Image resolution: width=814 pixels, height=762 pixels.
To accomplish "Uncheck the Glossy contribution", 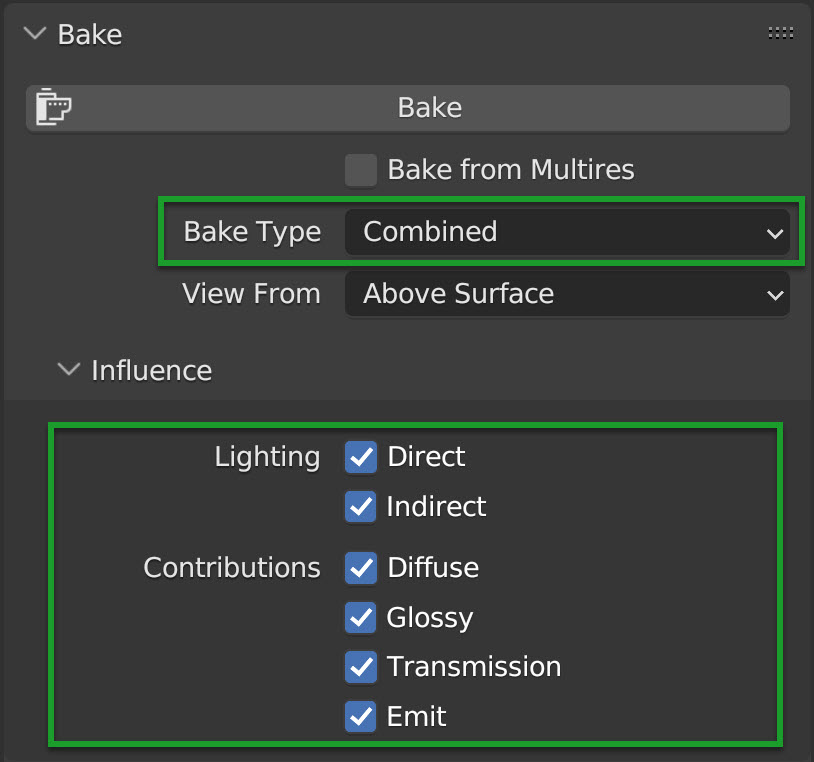I will click(361, 617).
